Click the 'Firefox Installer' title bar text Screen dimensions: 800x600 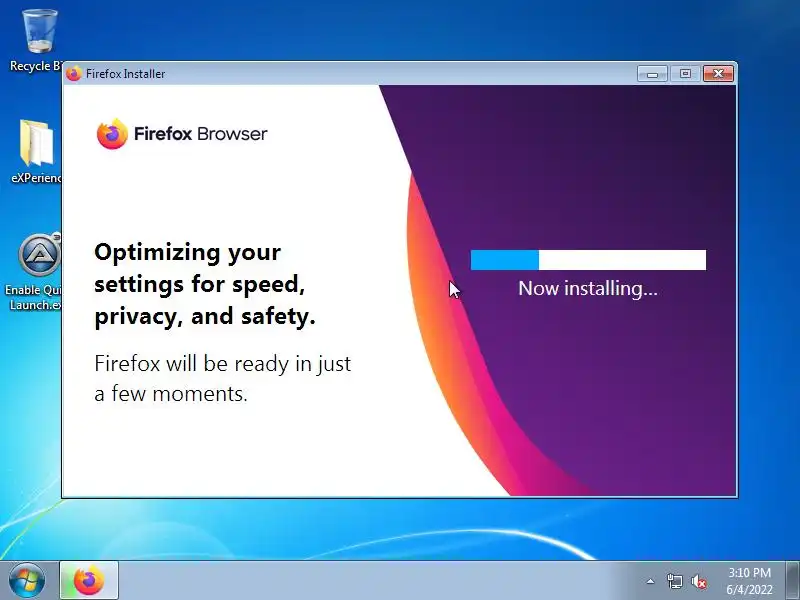(x=126, y=74)
